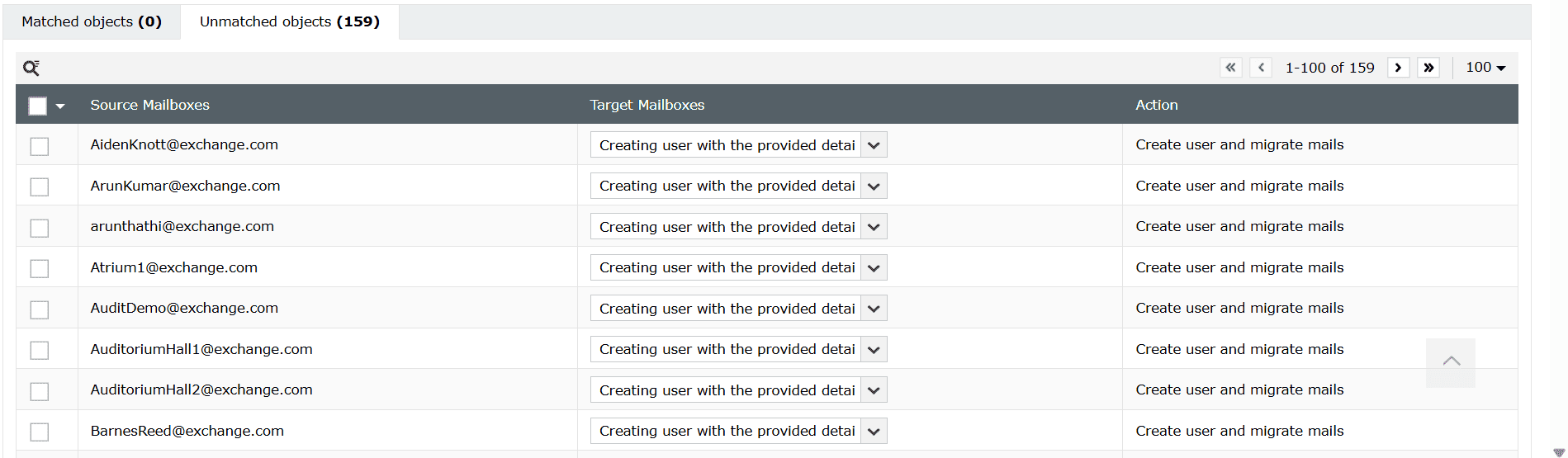Click the arunthathi@exchange.com source mailbox
The width and height of the screenshot is (1568, 458).
point(182,226)
